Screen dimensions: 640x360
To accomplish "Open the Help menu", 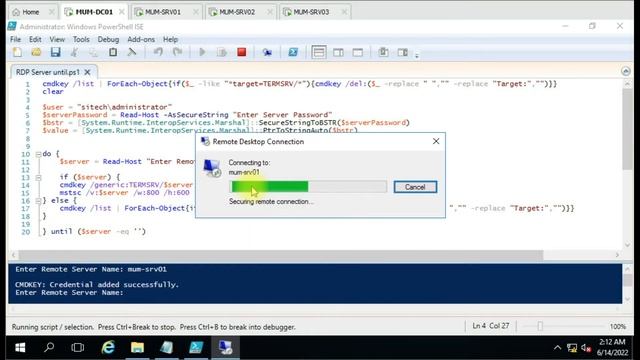I will coord(170,40).
